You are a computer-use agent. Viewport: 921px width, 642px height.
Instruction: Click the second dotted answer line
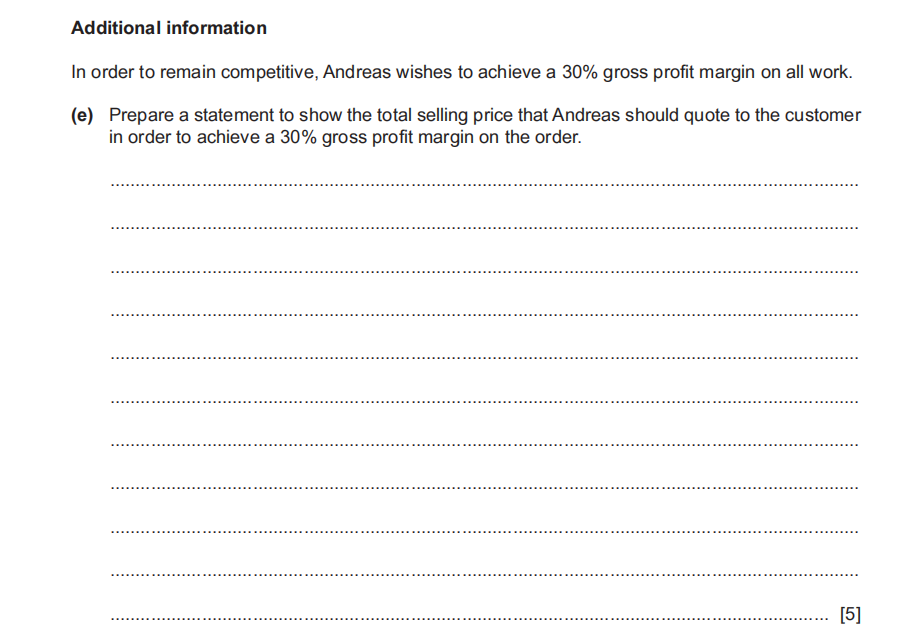click(x=484, y=228)
